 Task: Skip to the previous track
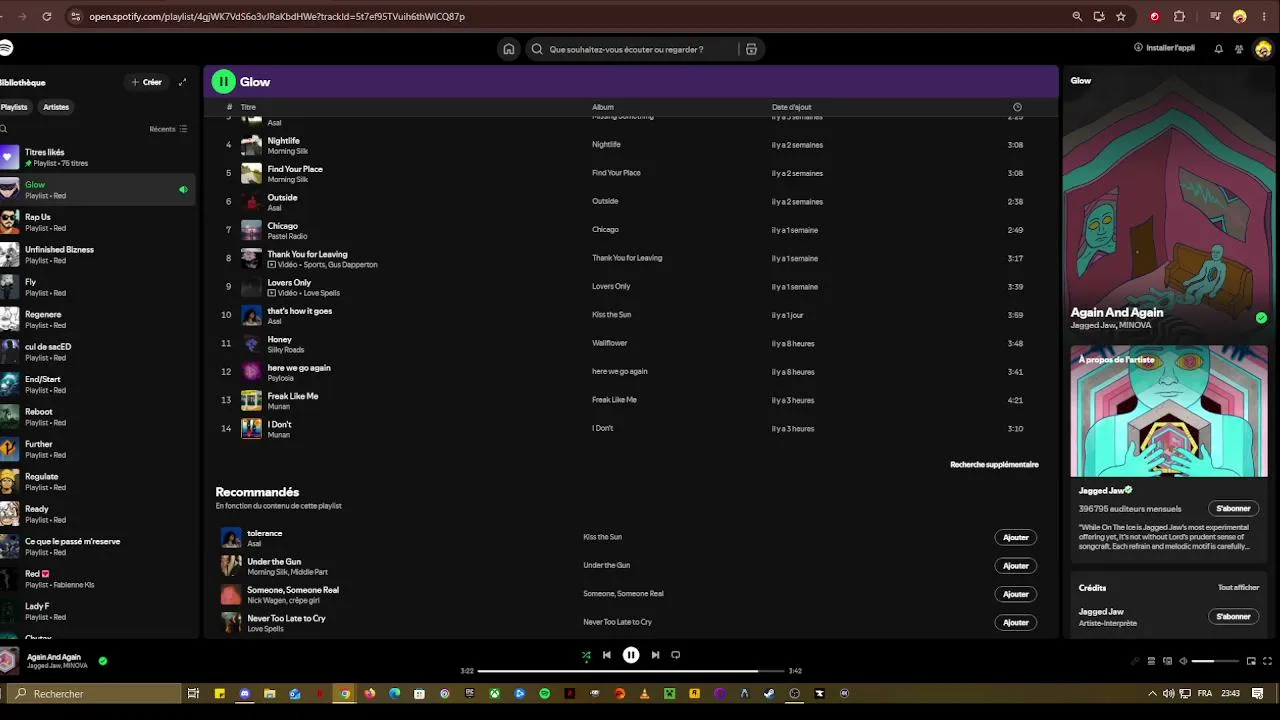(x=606, y=655)
